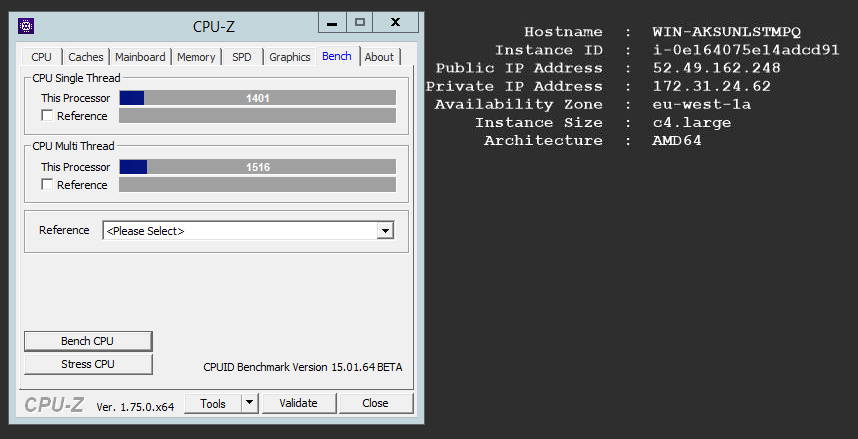The width and height of the screenshot is (858, 439).
Task: Expand the Tools dropdown arrow
Action: [x=250, y=403]
